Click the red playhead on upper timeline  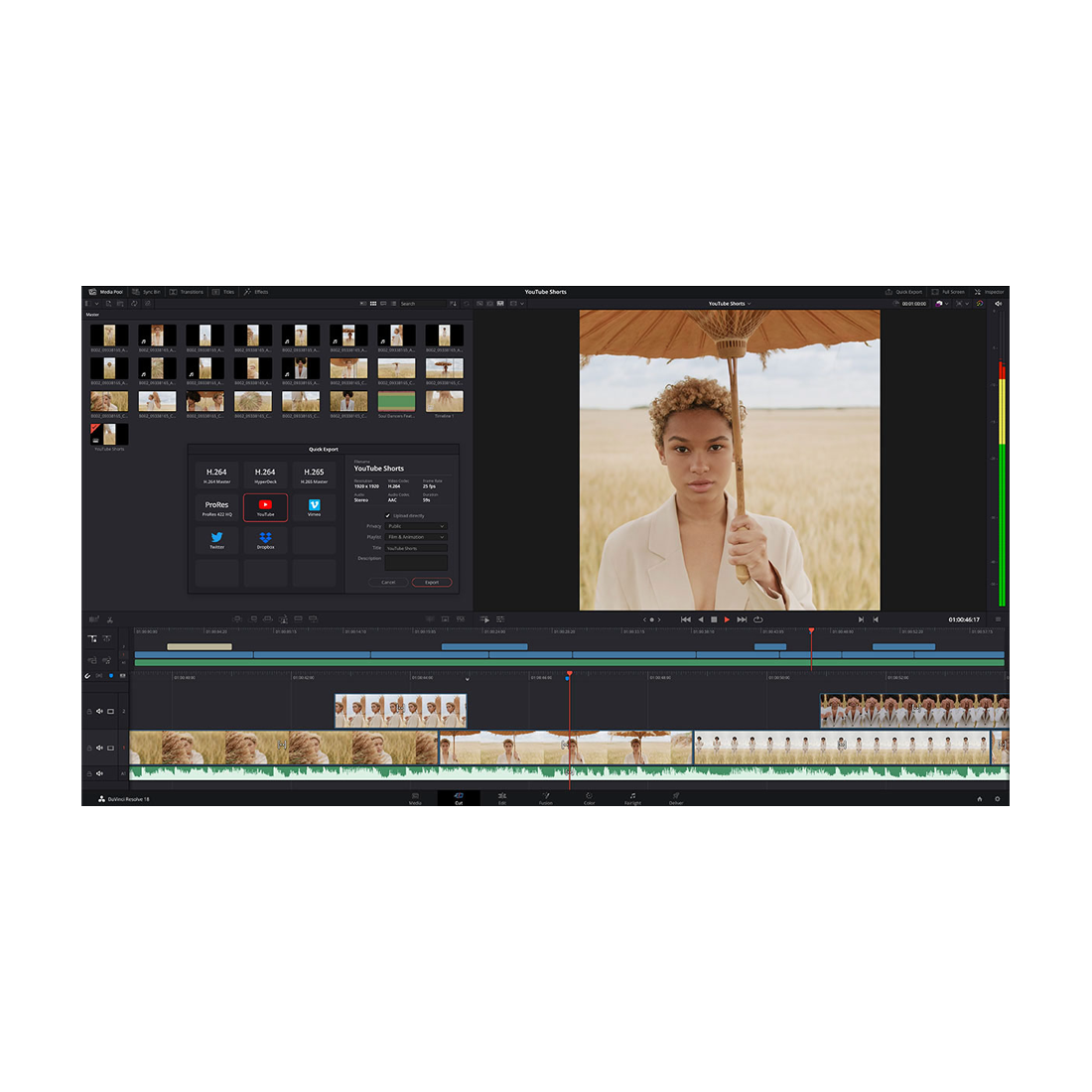coord(811,630)
